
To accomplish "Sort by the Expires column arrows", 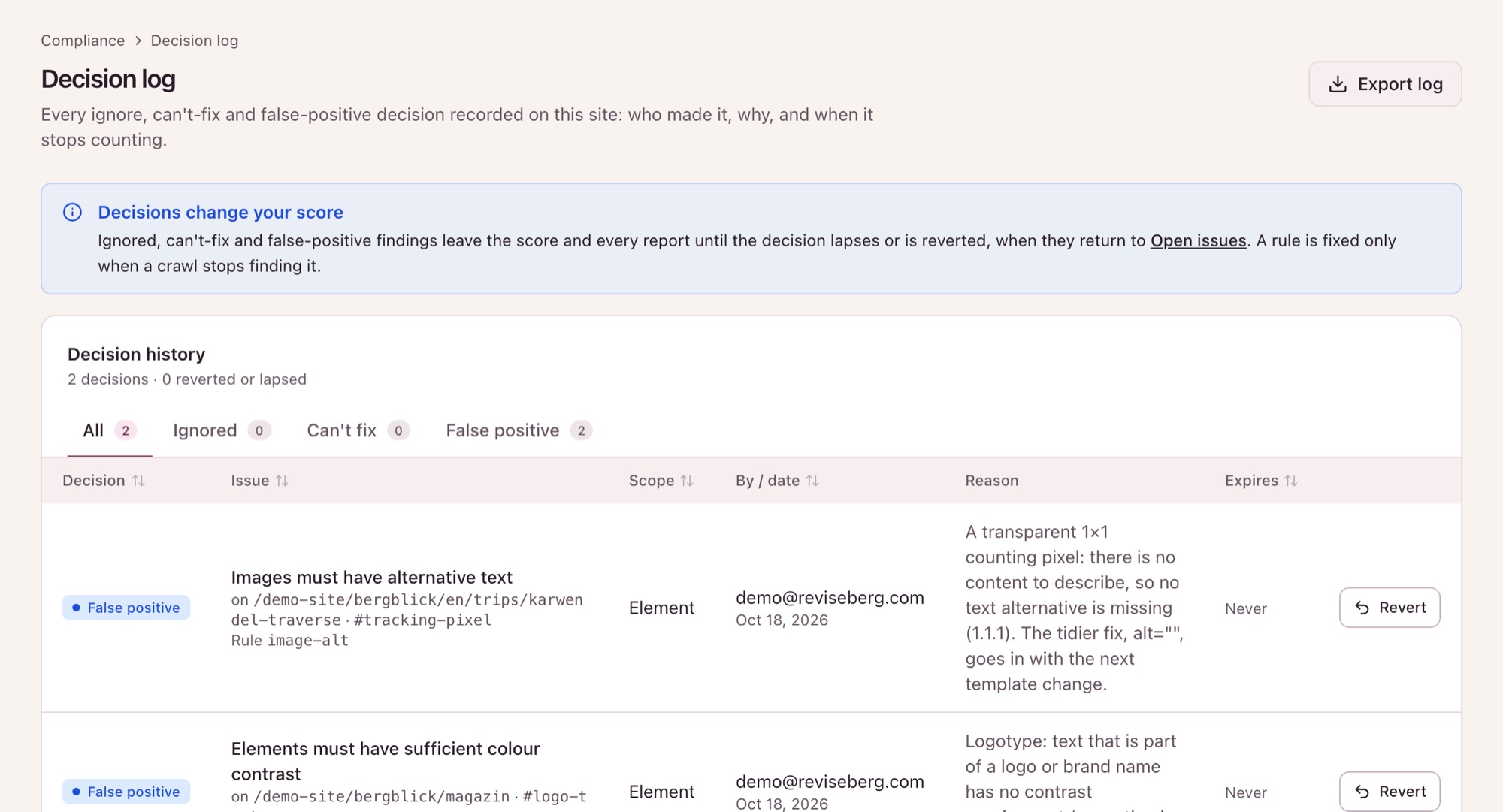I will pos(1291,481).
